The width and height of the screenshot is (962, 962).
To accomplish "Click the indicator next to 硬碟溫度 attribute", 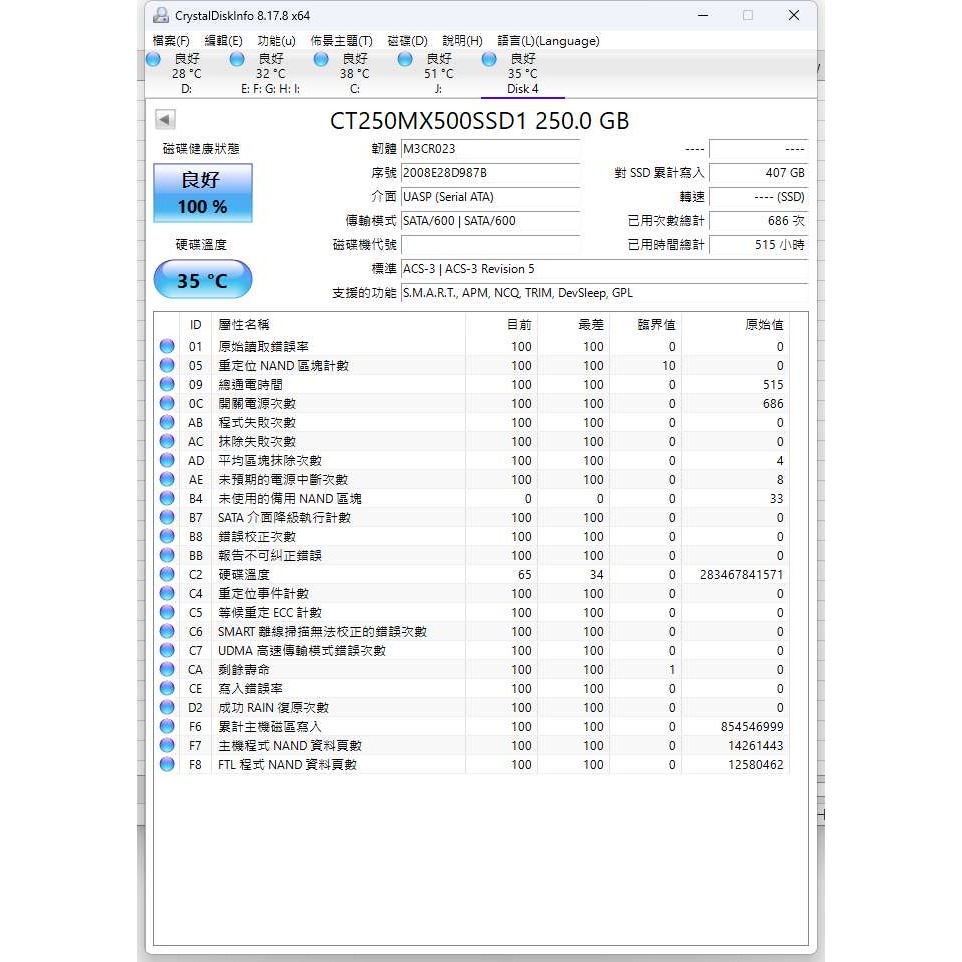I will (x=166, y=574).
